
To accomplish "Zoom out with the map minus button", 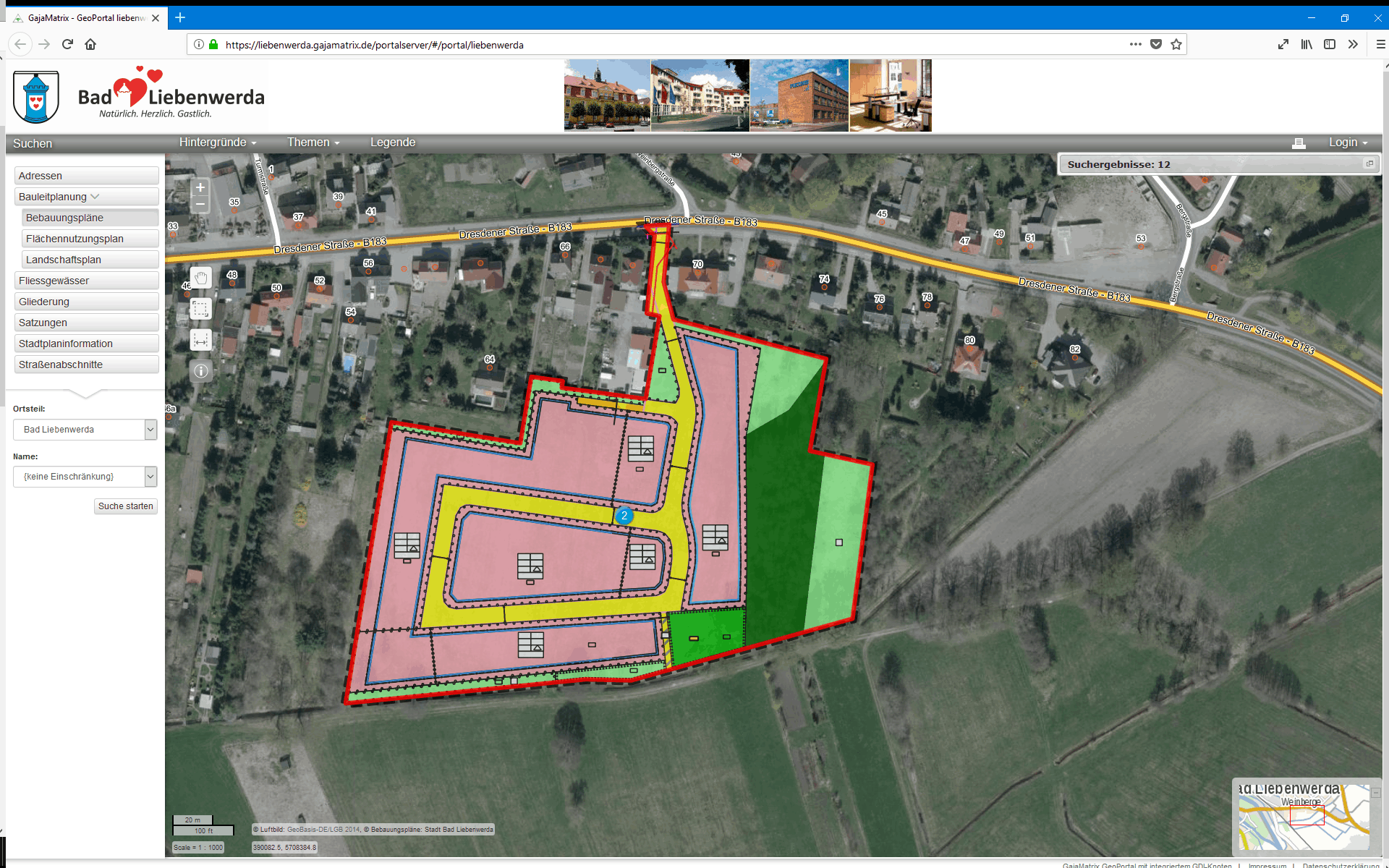I will click(200, 205).
